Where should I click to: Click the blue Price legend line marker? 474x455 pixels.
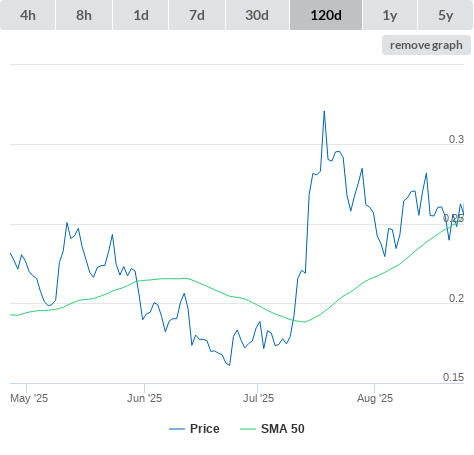tap(177, 429)
